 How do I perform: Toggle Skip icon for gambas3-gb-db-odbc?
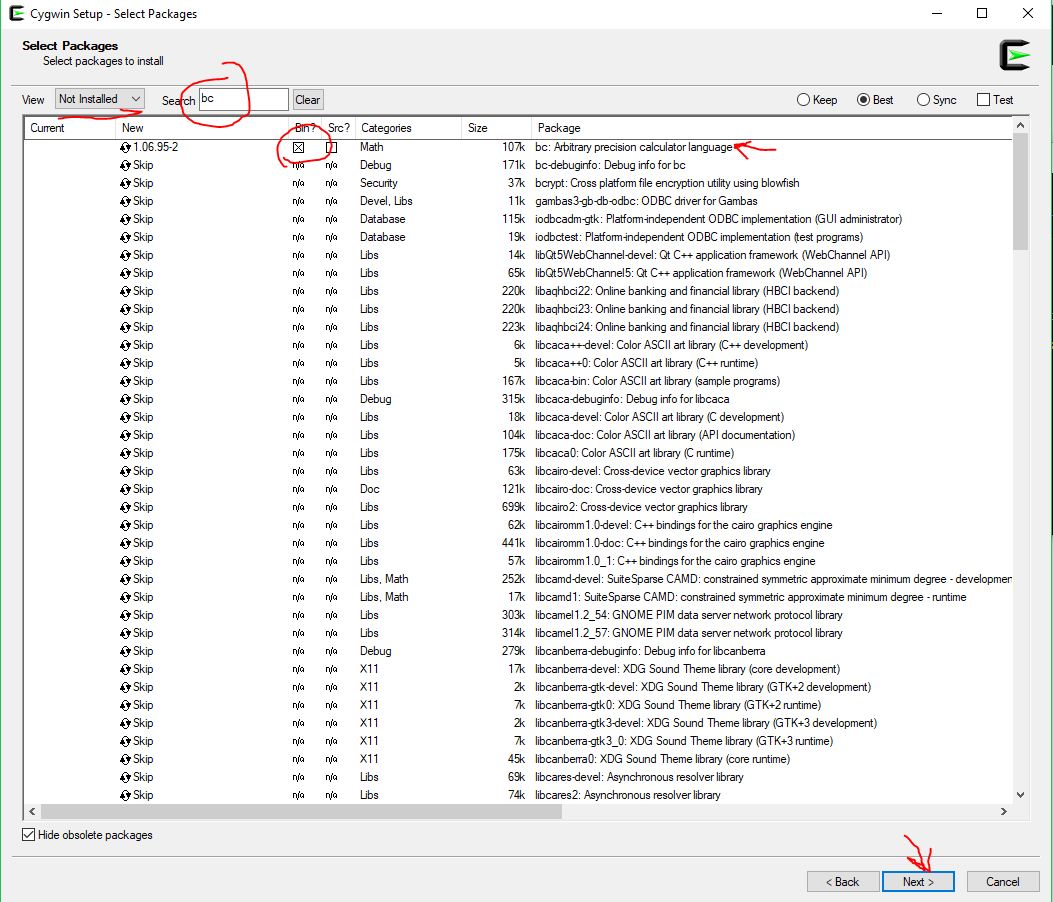[125, 201]
